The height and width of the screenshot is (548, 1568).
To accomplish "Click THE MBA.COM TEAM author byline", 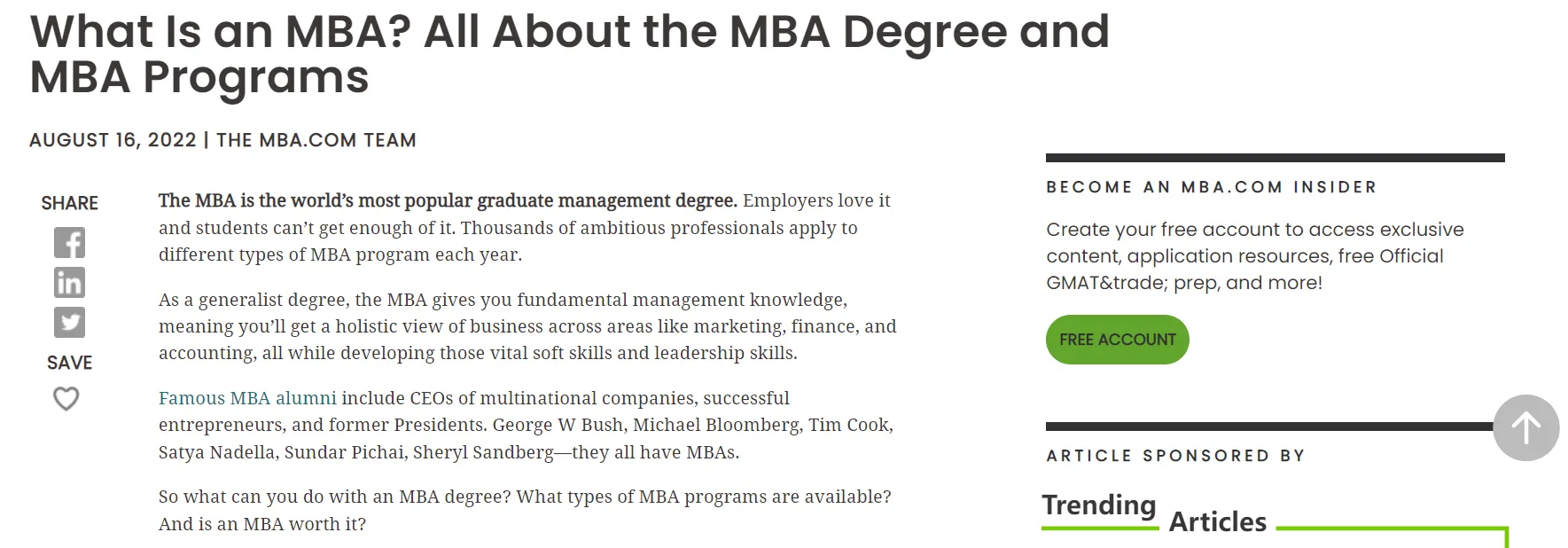I will 316,140.
